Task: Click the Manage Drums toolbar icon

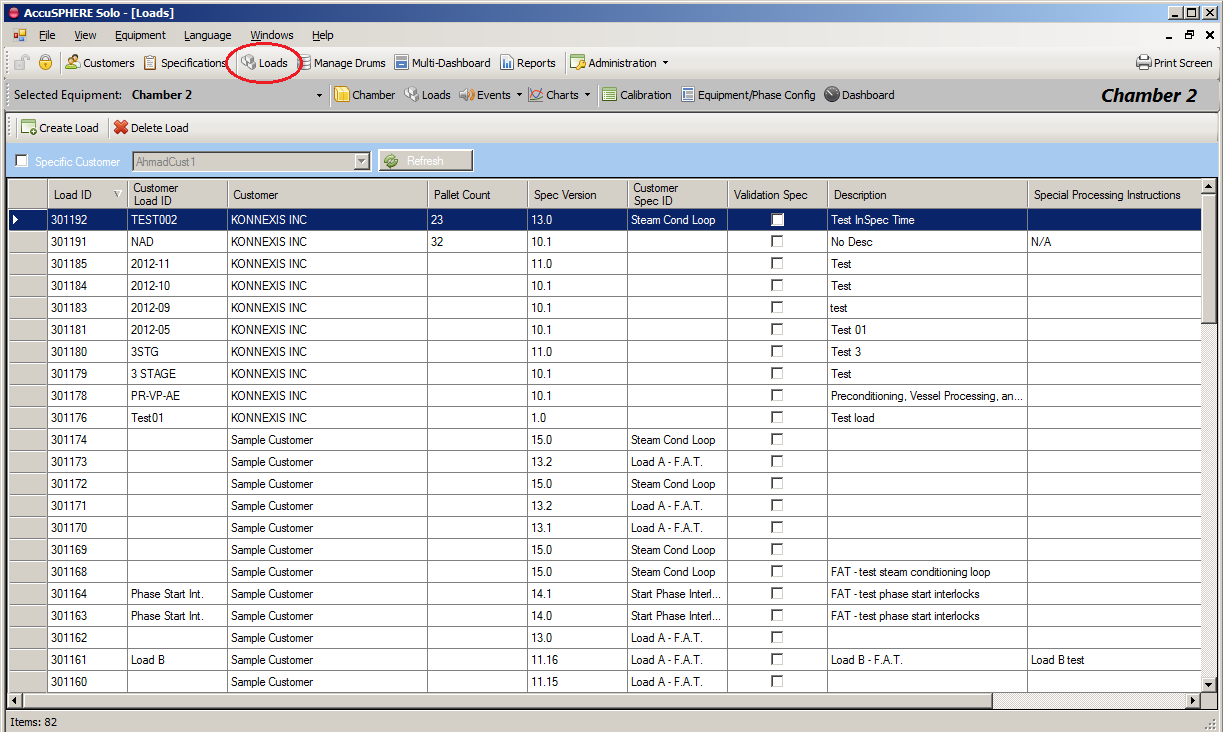Action: 341,63
